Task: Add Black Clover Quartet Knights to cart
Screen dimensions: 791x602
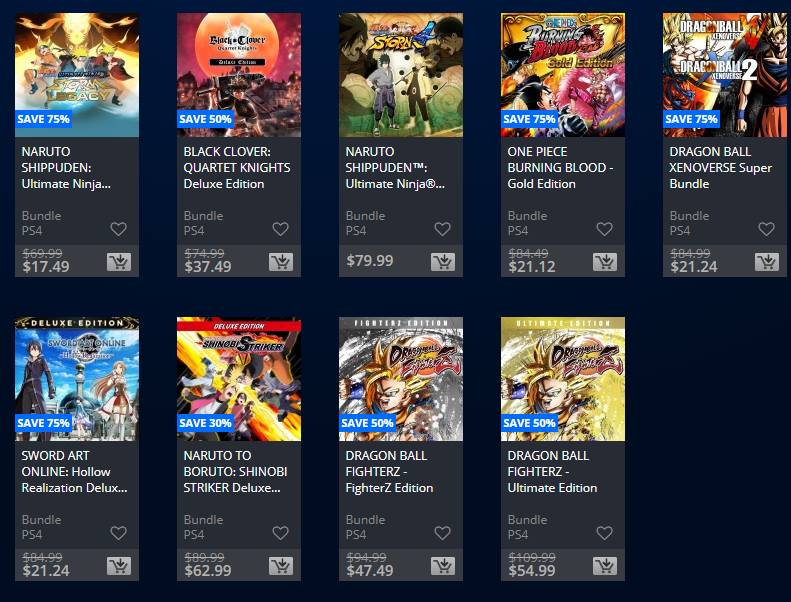Action: coord(281,262)
